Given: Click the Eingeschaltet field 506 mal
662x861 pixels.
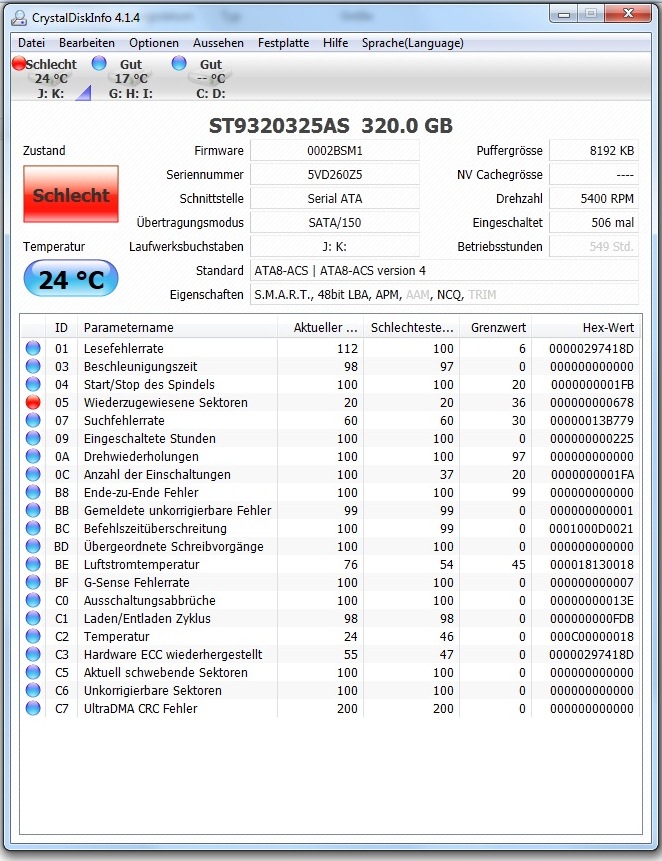Looking at the screenshot, I should [x=594, y=222].
